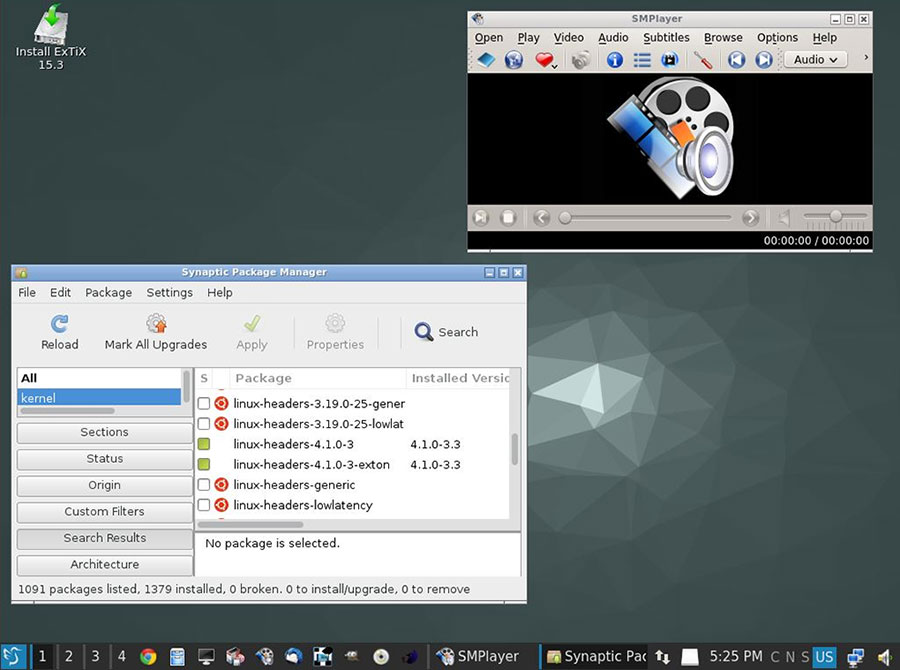Open Custom Filters in Synaptic
Screen dimensions: 900x670
coord(104,512)
